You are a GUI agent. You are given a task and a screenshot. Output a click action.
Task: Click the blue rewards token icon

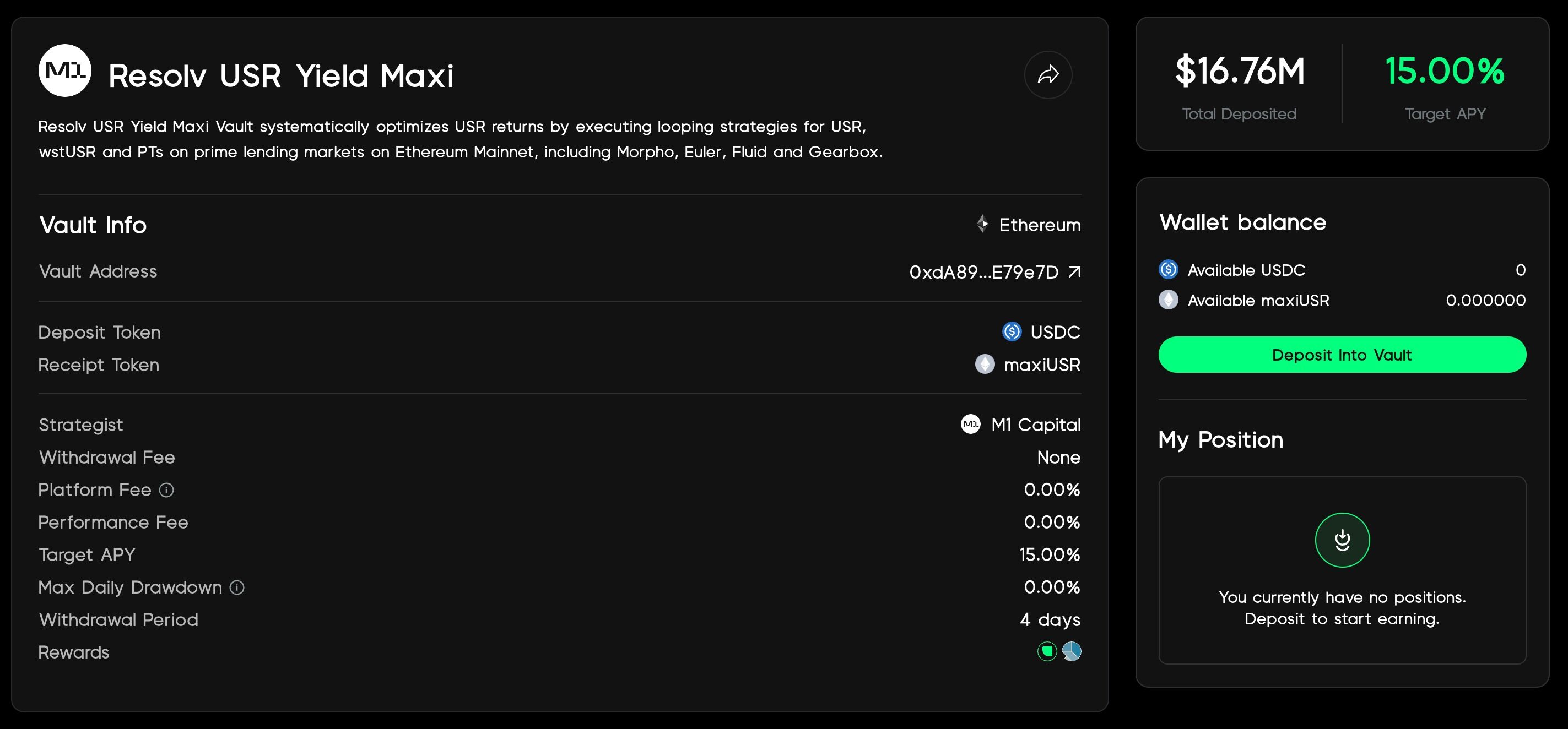click(x=1071, y=652)
